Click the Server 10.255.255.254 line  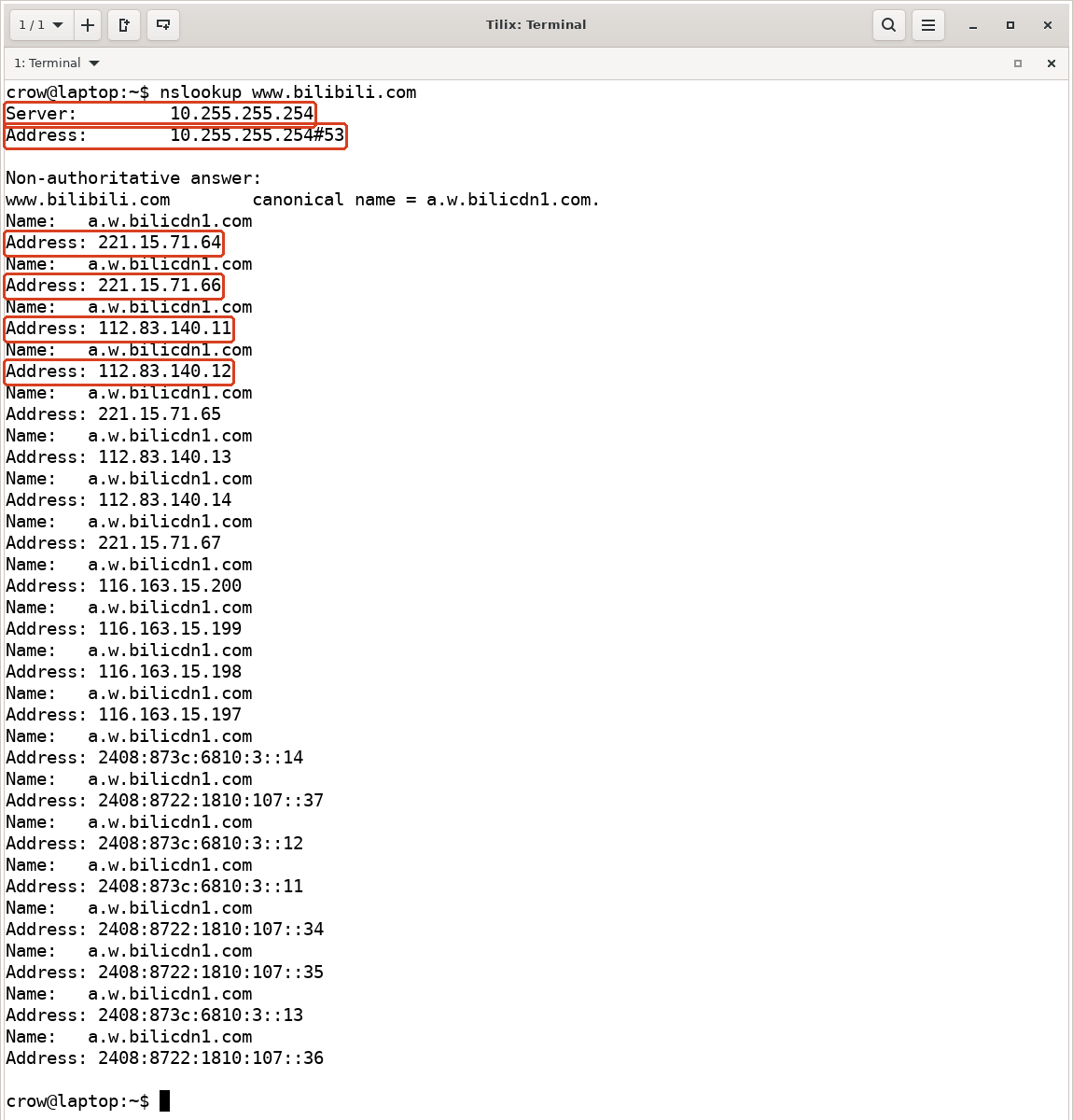coord(160,114)
